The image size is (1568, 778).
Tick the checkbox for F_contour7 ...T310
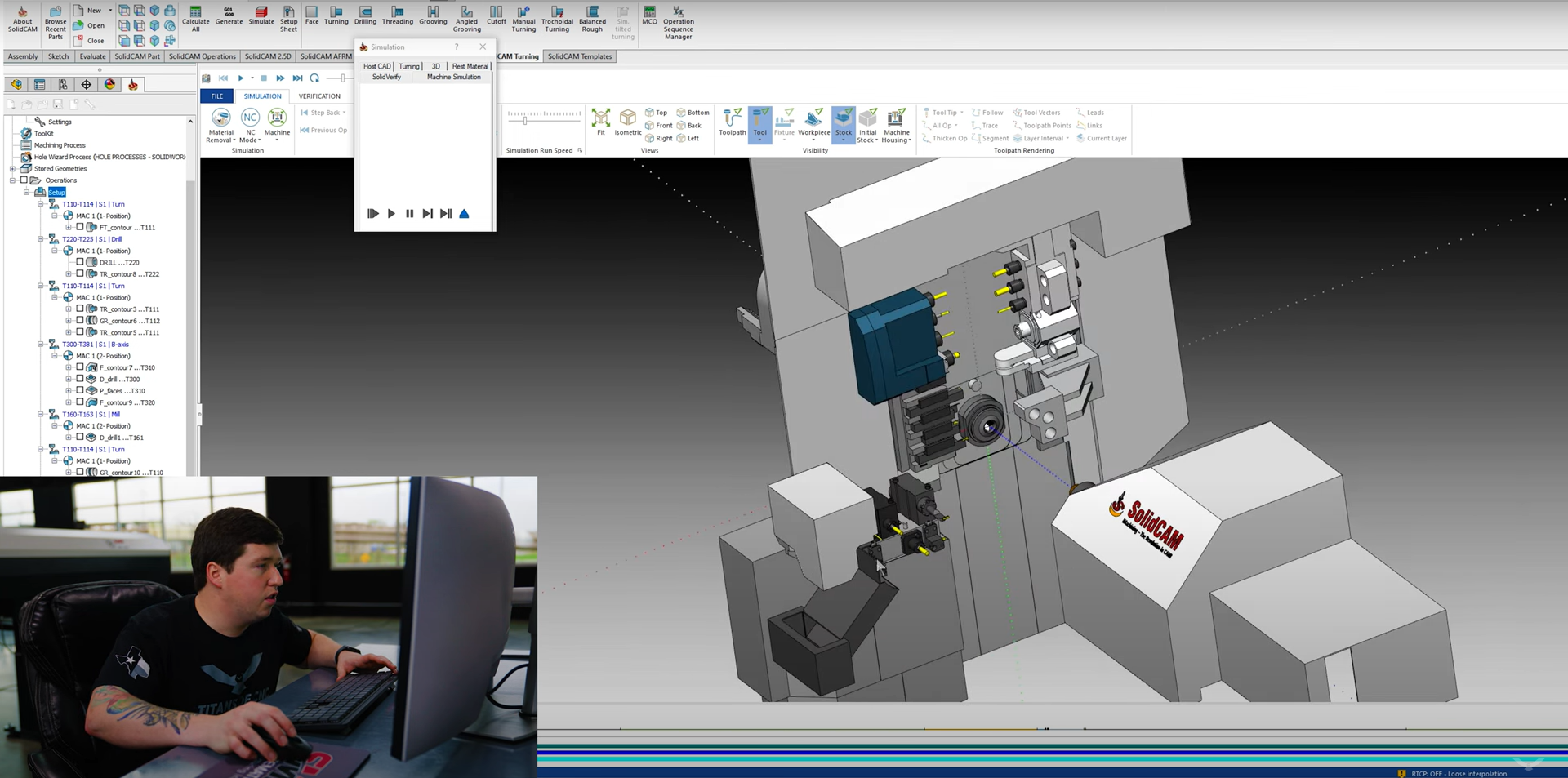(80, 367)
